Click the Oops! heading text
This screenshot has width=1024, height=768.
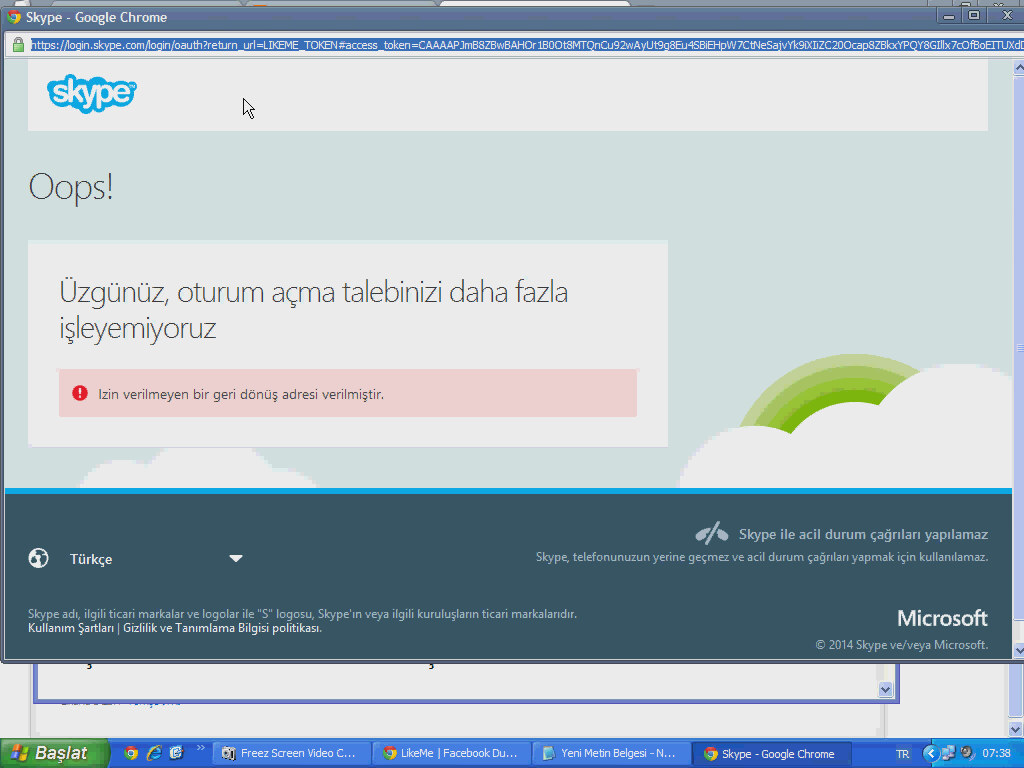coord(71,187)
